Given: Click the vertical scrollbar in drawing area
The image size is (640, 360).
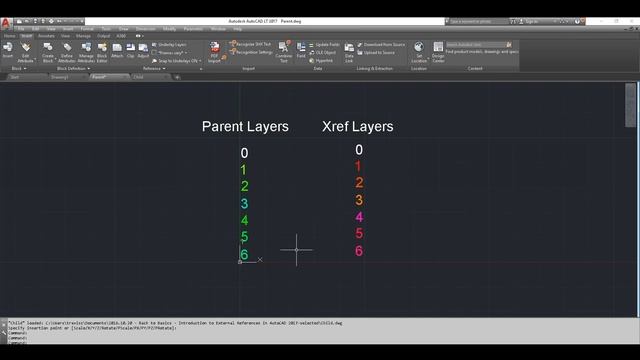Looking at the screenshot, I should pos(630,105).
